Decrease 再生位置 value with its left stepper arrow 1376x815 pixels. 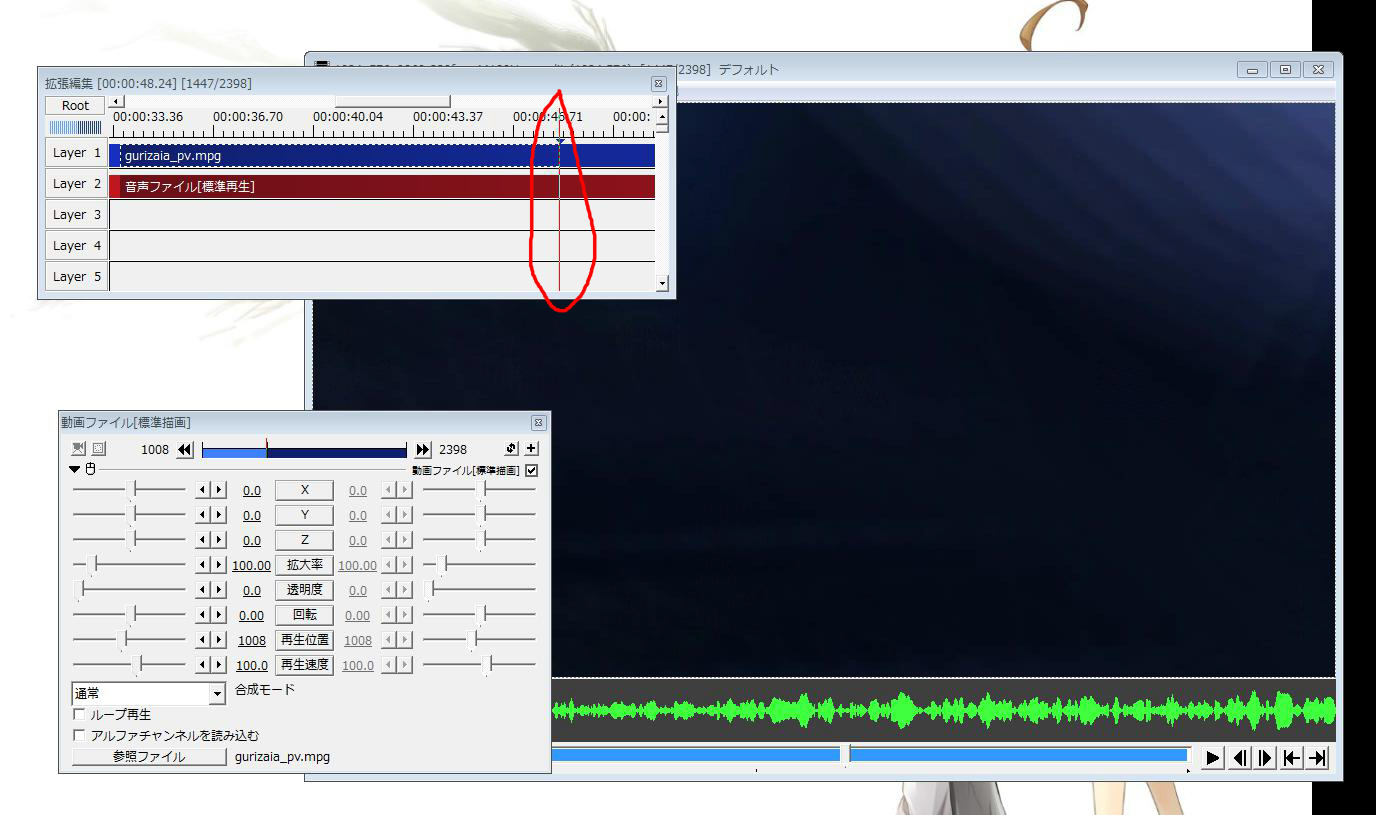pyautogui.click(x=201, y=640)
